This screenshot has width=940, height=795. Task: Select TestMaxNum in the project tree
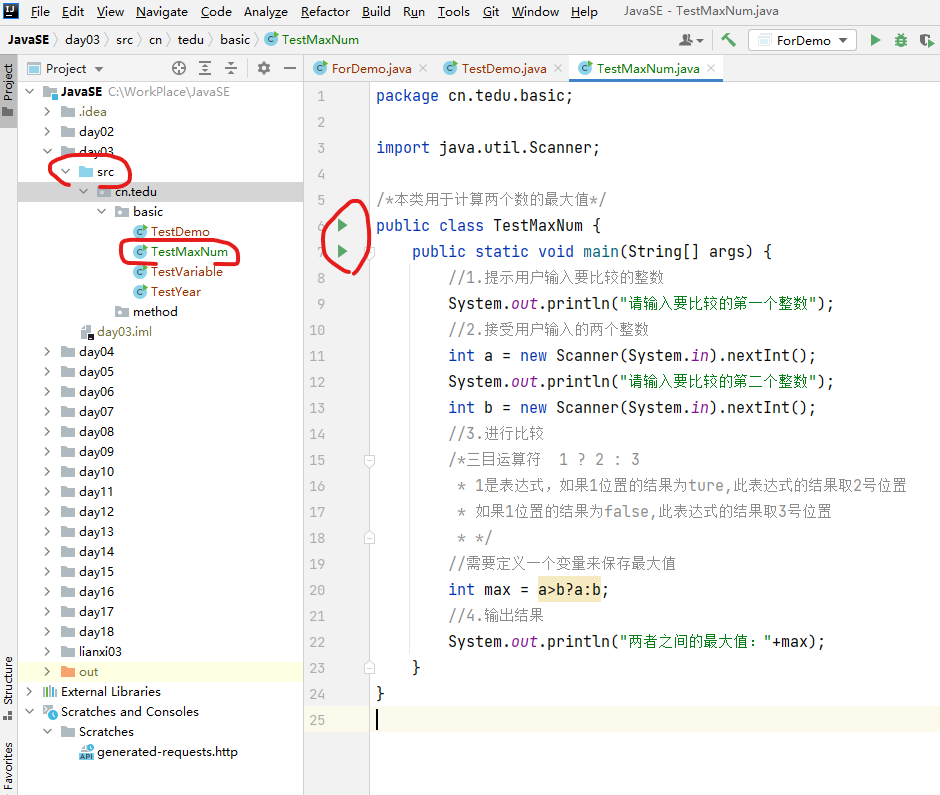coord(189,252)
